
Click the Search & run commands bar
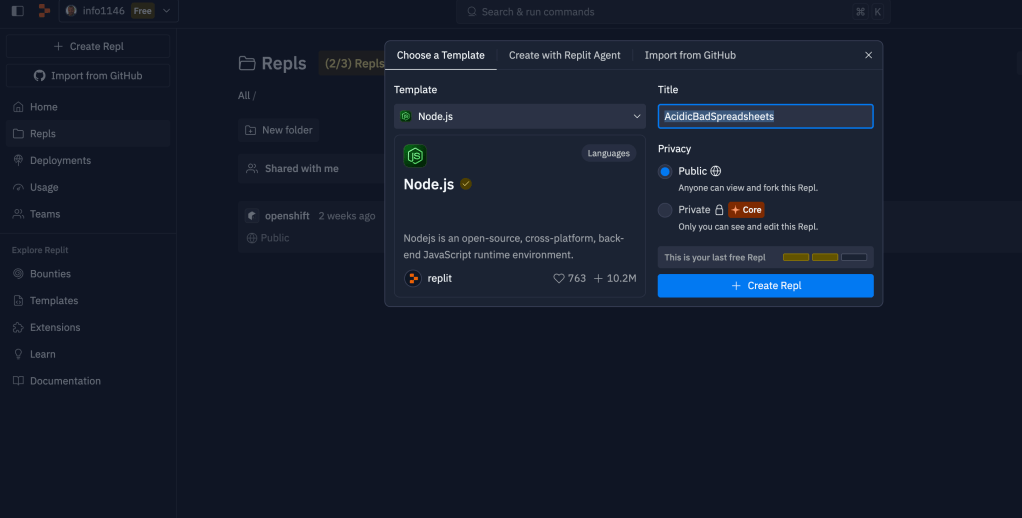click(673, 12)
